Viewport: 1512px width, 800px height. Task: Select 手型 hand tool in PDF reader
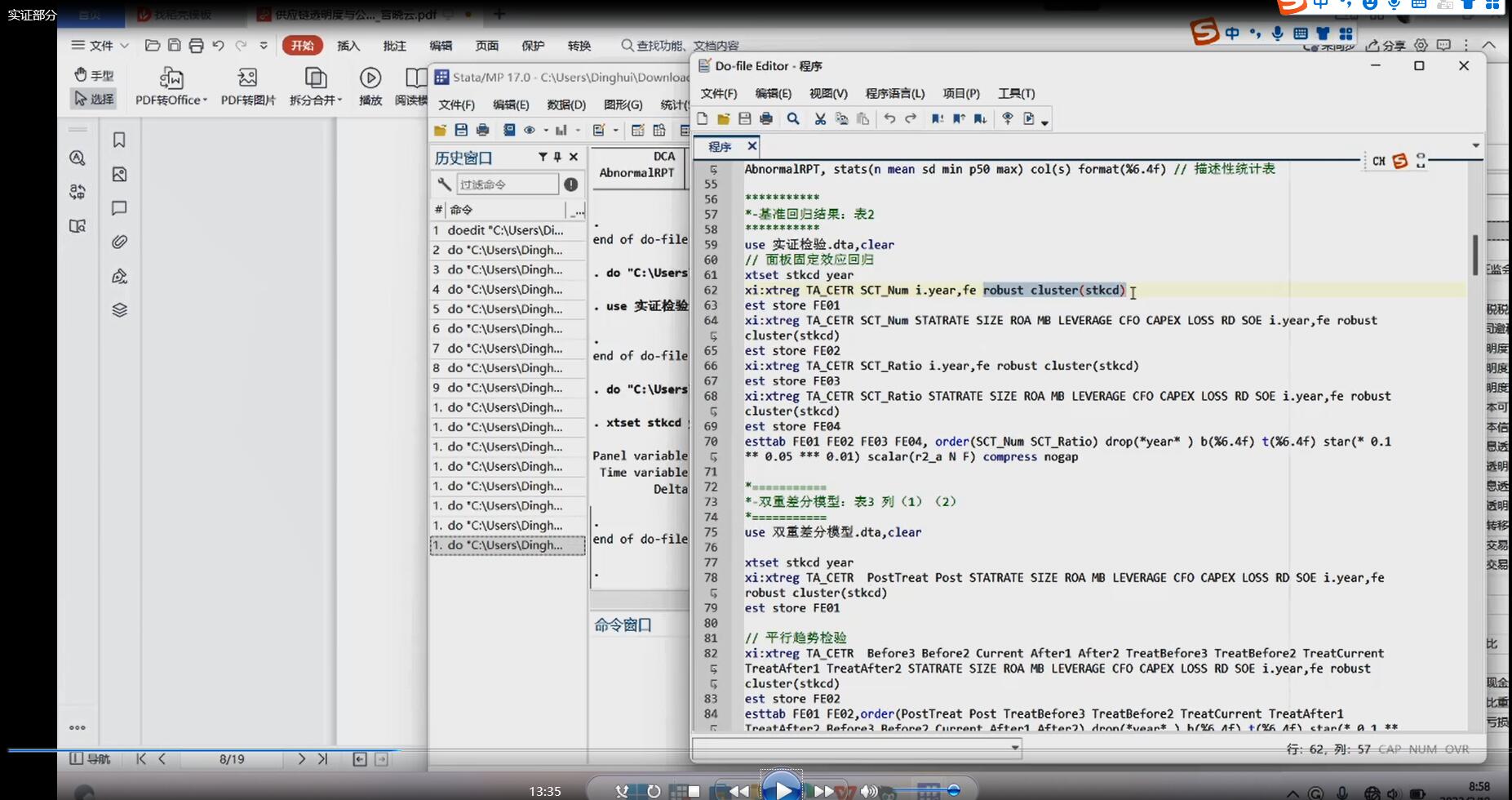(94, 75)
